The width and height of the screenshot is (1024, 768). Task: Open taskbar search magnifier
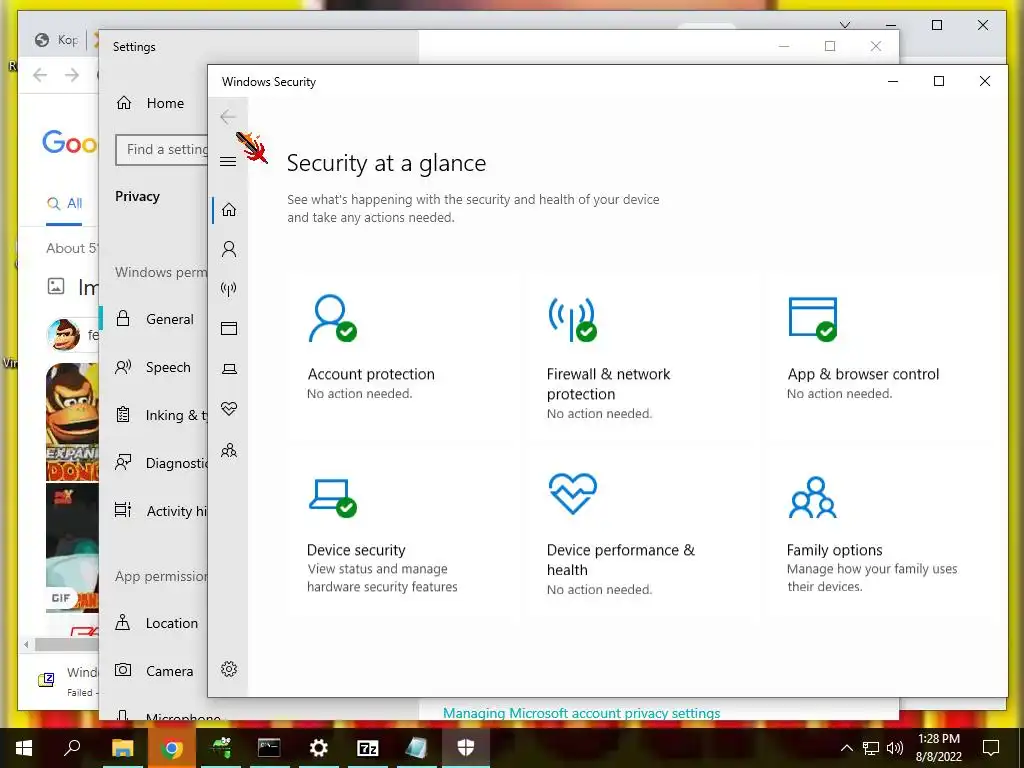tap(72, 748)
